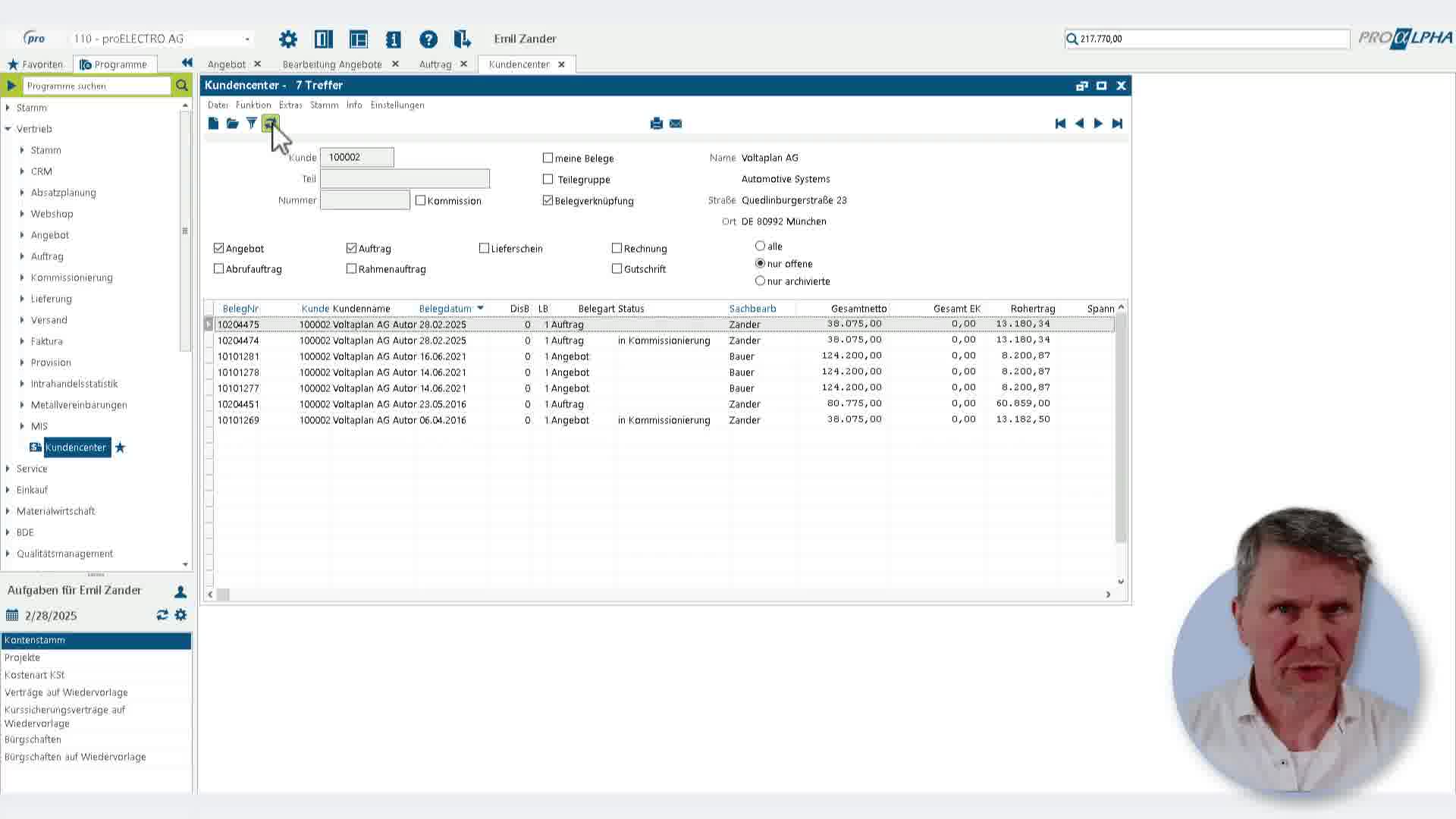This screenshot has width=1456, height=819.
Task: Click the table's vertical scrollbar
Action: click(x=1121, y=428)
